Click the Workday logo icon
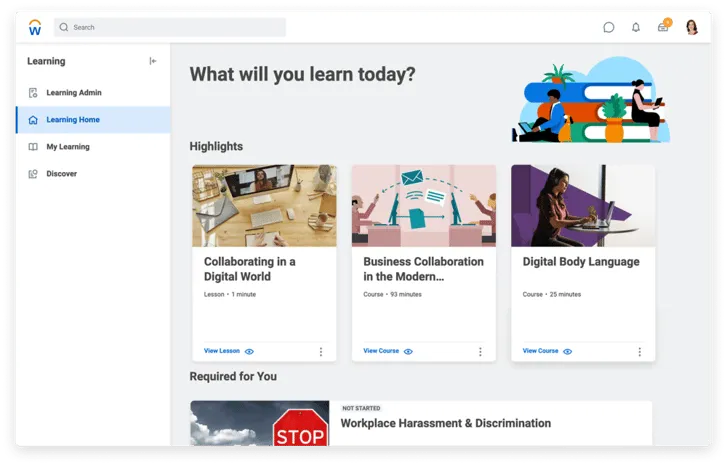Viewport: 727px width, 466px height. [x=35, y=27]
